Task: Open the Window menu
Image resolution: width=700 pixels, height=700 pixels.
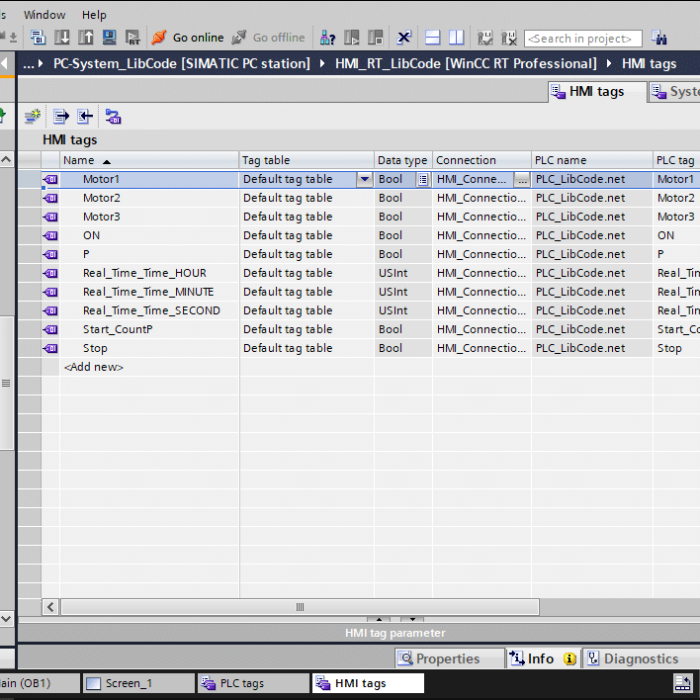Action: [x=44, y=15]
